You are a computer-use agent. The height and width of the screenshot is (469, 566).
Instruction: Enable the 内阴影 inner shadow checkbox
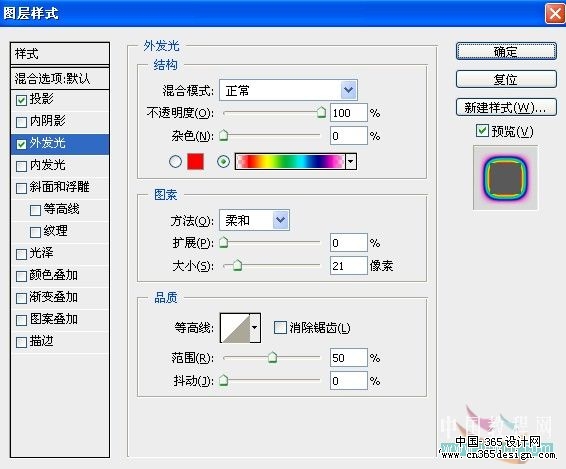pos(21,122)
